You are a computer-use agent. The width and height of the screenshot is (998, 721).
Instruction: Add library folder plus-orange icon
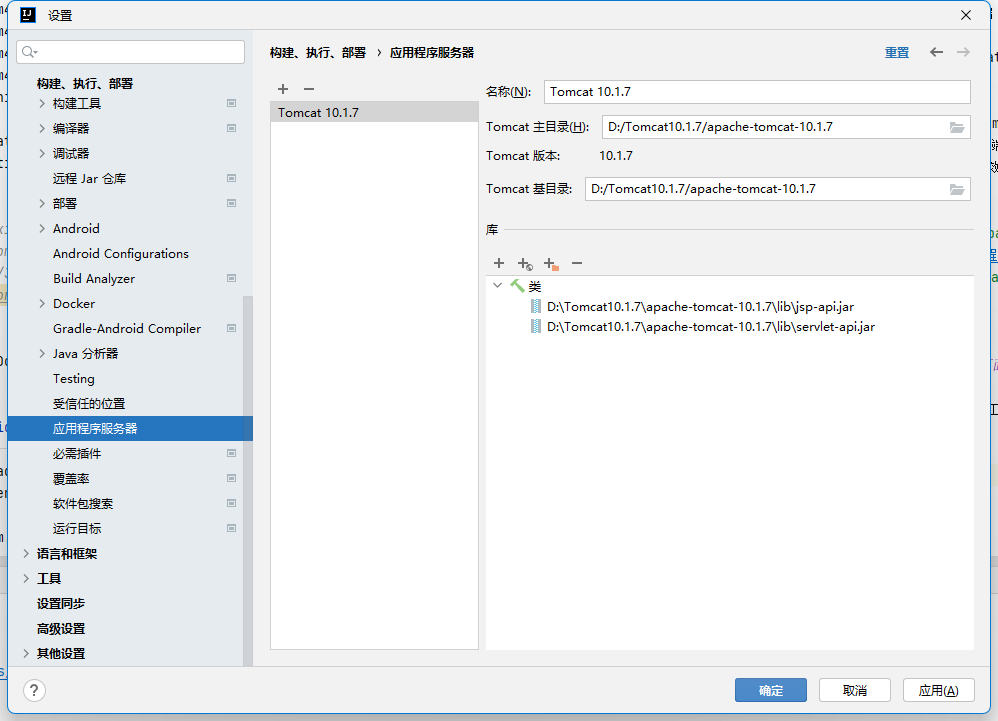(x=551, y=263)
